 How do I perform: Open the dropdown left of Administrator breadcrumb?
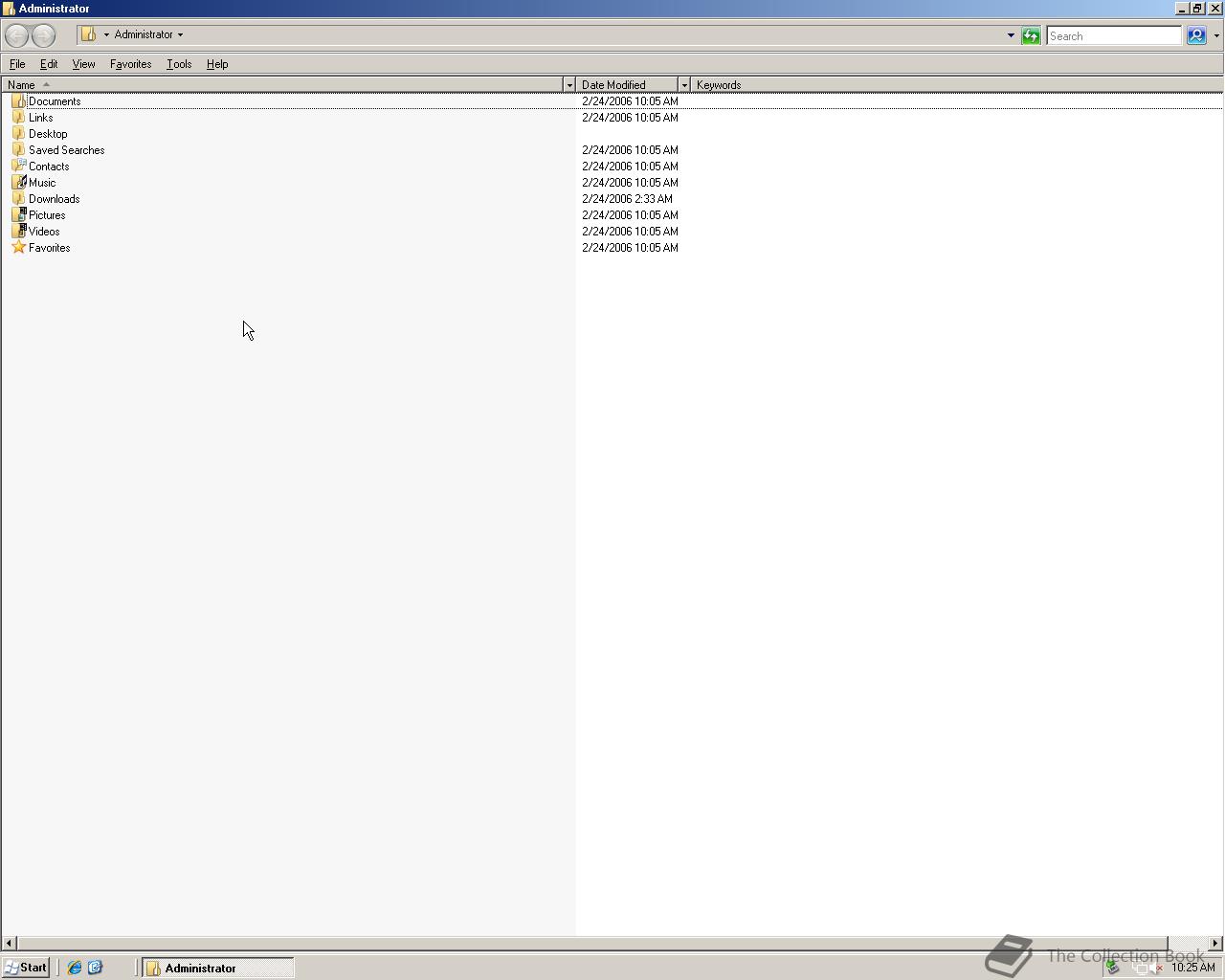pos(106,34)
